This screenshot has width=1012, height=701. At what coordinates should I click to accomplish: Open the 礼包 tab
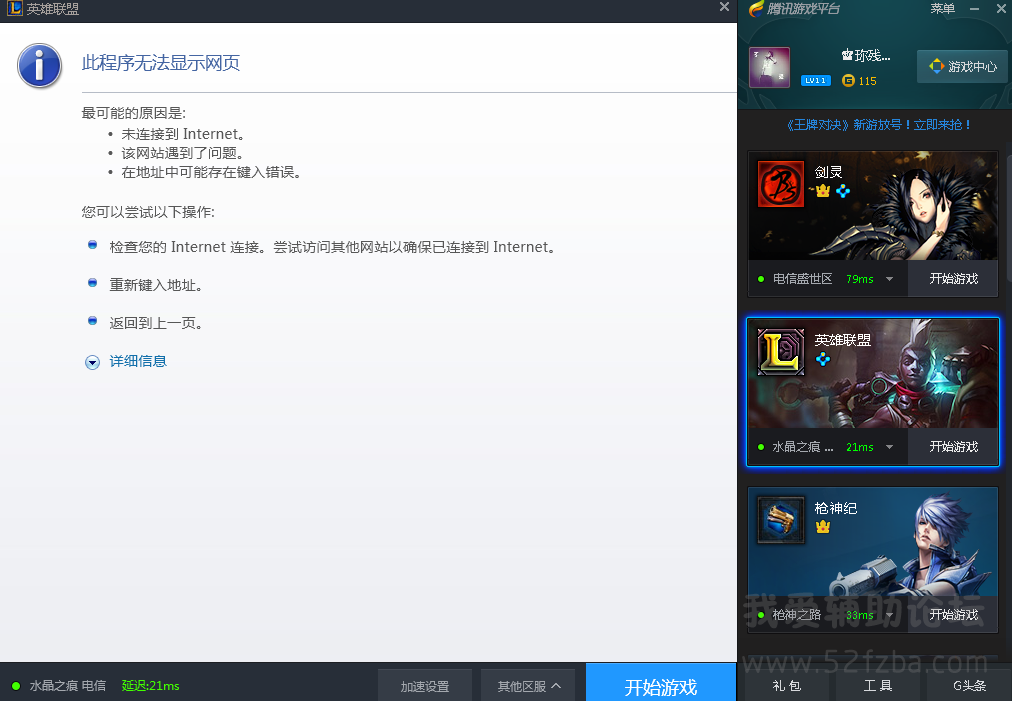[787, 686]
